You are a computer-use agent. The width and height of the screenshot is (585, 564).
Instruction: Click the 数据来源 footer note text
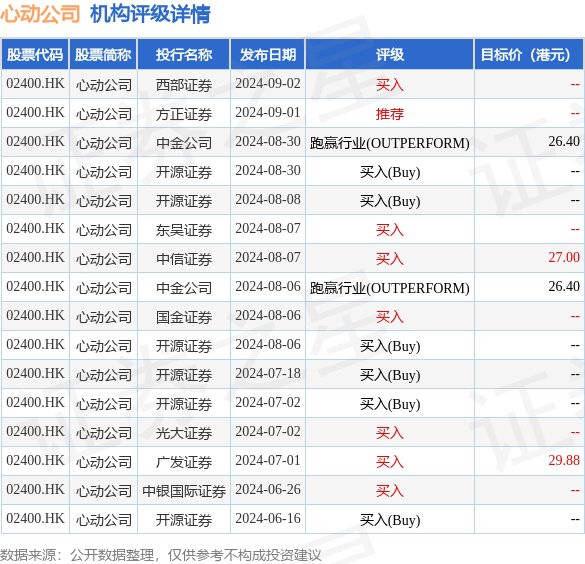[160, 555]
